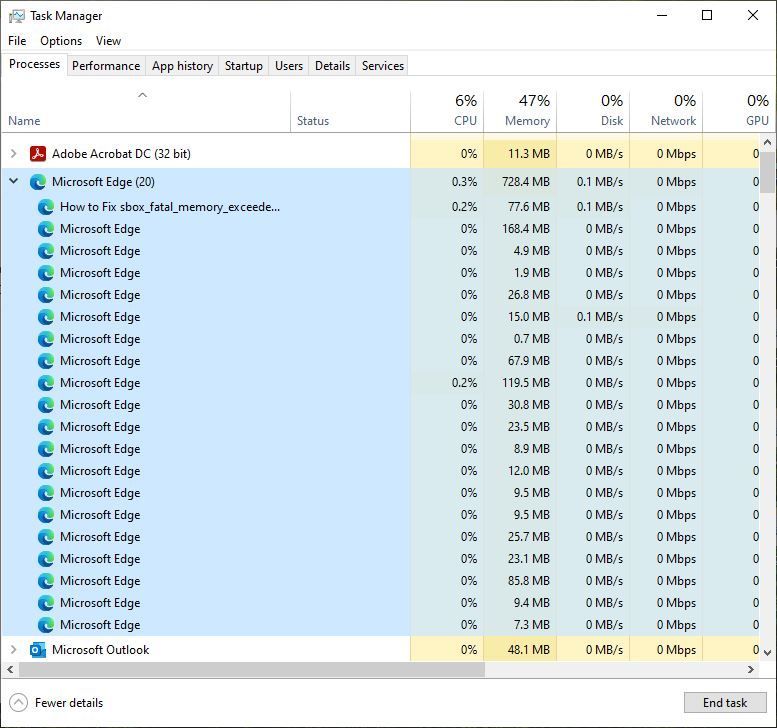Click the vertical scrollbar up arrow
The height and width of the screenshot is (728, 777).
click(767, 143)
